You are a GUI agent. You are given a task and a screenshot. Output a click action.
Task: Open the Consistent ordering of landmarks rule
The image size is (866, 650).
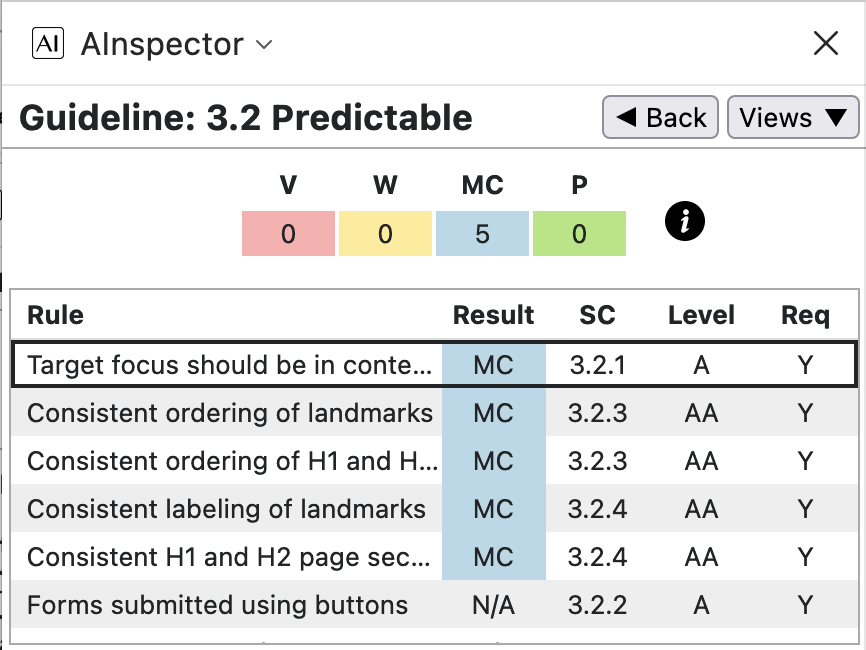[x=230, y=413]
